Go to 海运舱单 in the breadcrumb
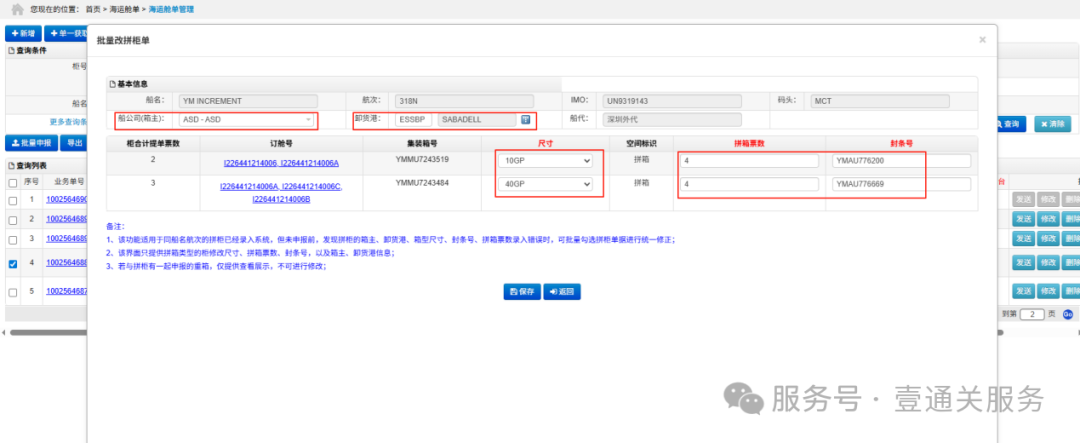1080x443 pixels. tap(124, 9)
